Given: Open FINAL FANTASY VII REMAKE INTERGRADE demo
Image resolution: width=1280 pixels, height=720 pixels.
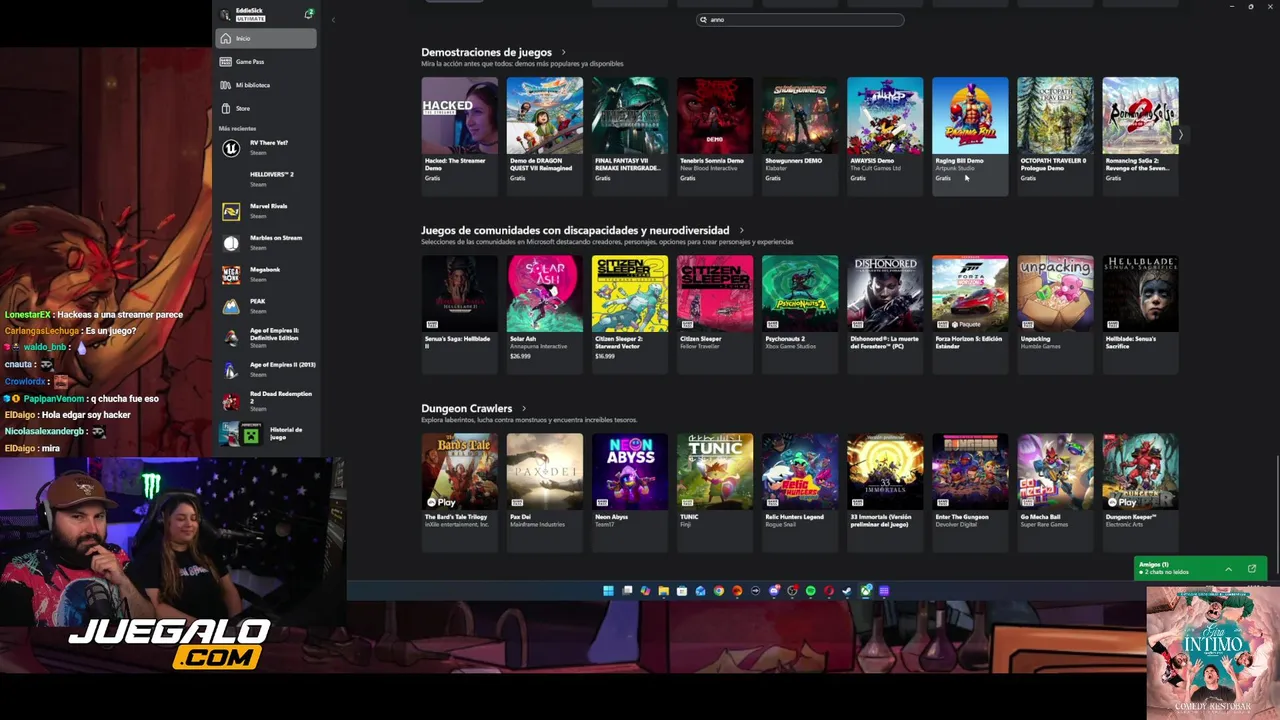Looking at the screenshot, I should click(629, 135).
